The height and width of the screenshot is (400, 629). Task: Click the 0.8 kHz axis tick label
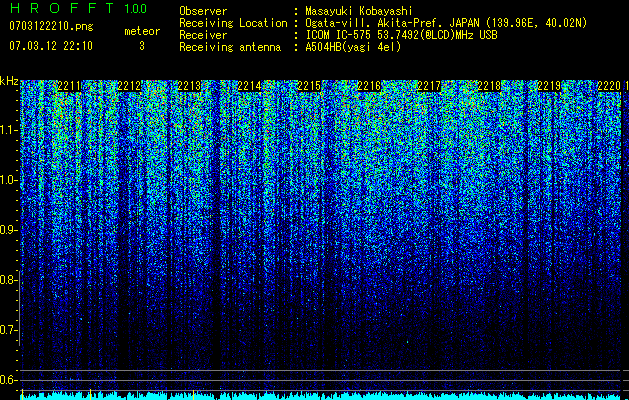pyautogui.click(x=8, y=280)
